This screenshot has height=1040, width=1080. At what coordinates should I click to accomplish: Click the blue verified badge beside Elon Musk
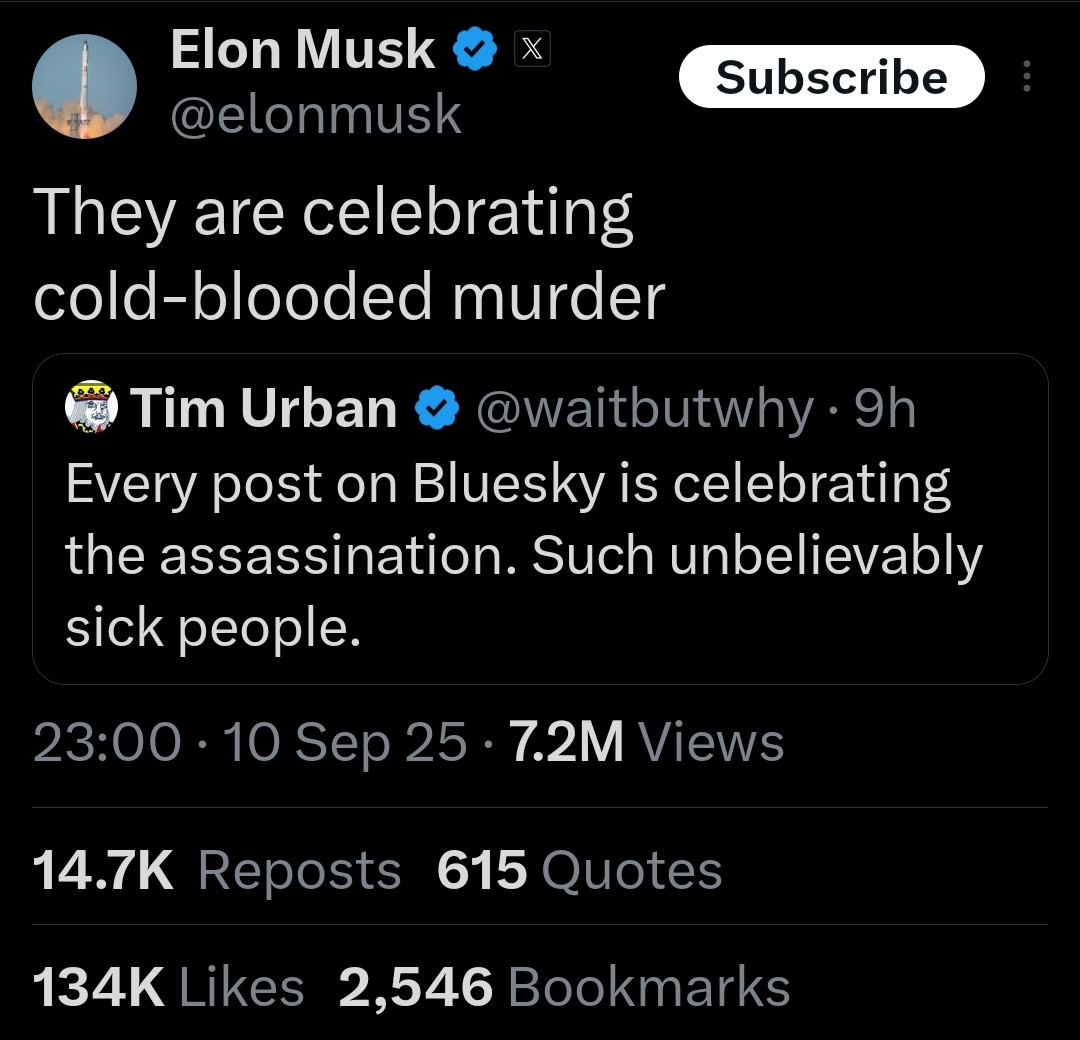(477, 51)
